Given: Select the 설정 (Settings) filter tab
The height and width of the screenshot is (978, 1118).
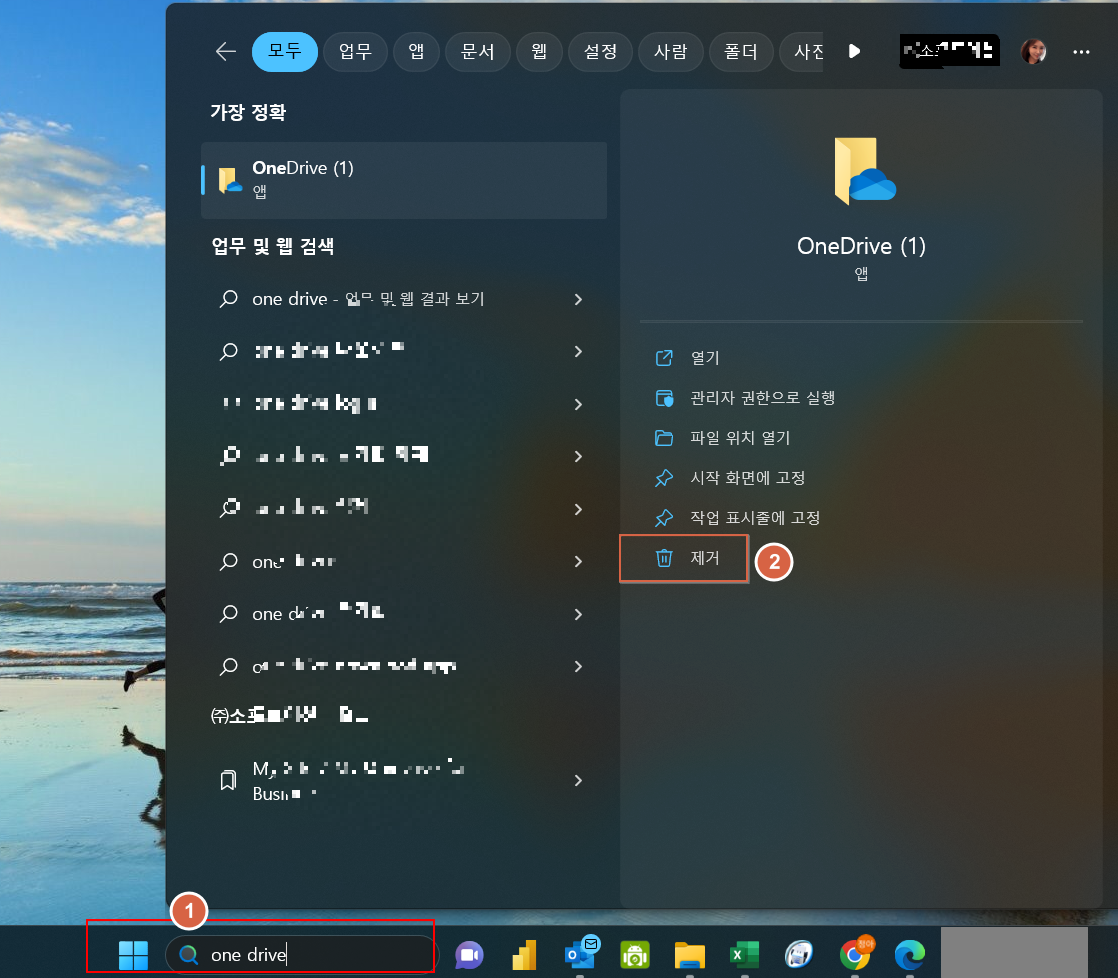Looking at the screenshot, I should pos(600,51).
